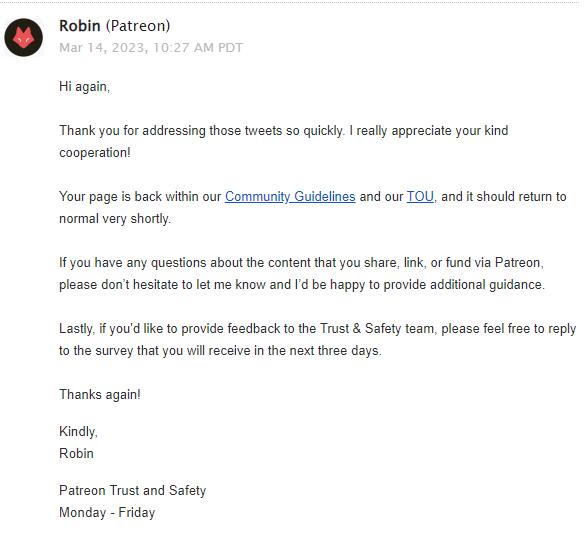The image size is (587, 546).
Task: Click the 'Thanks again!' line
Action: [100, 395]
